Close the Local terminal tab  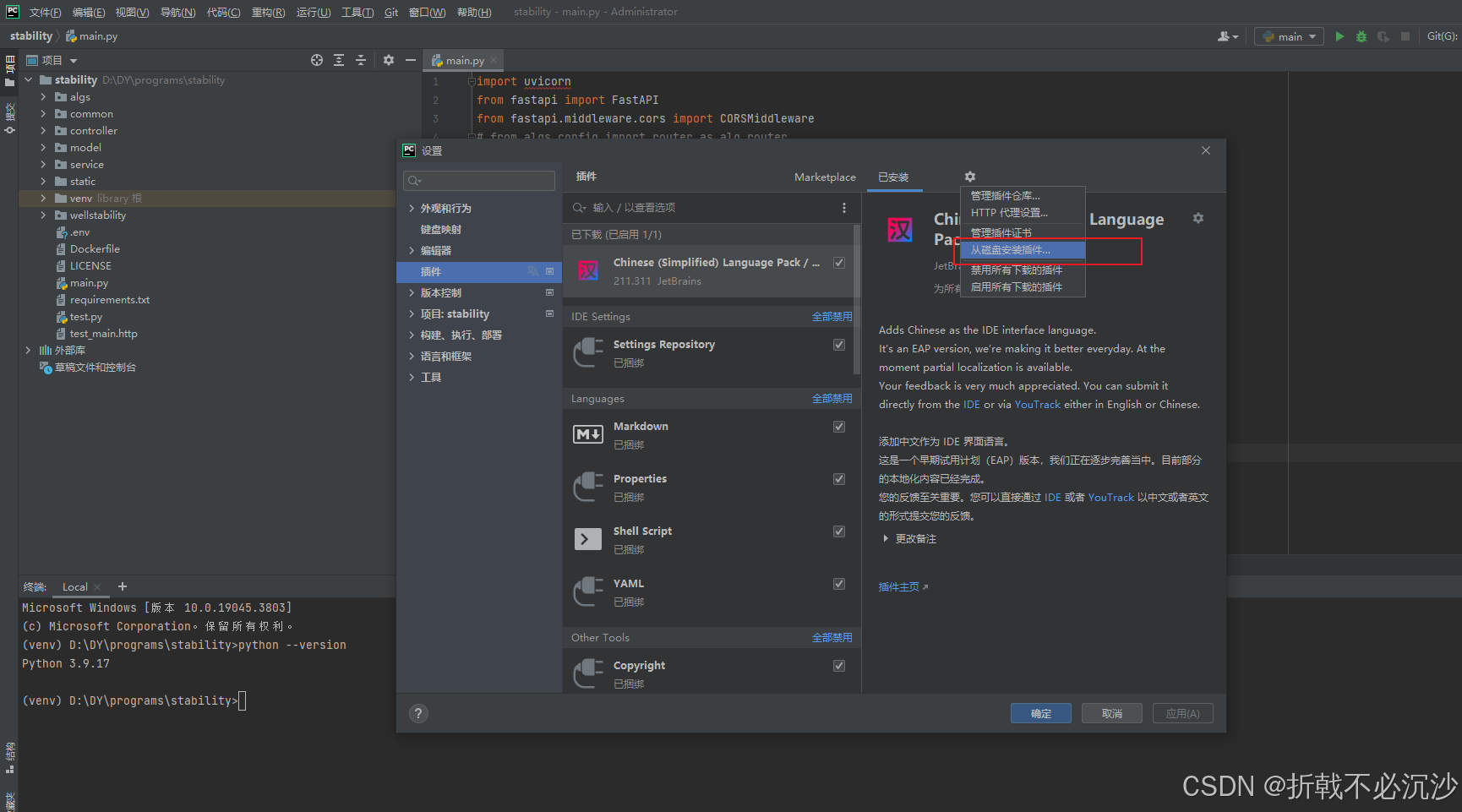point(97,587)
